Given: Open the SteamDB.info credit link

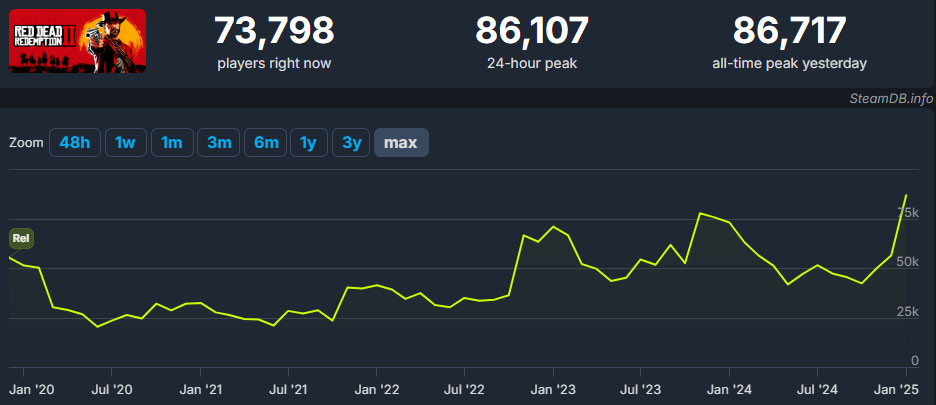Looking at the screenshot, I should tap(892, 99).
